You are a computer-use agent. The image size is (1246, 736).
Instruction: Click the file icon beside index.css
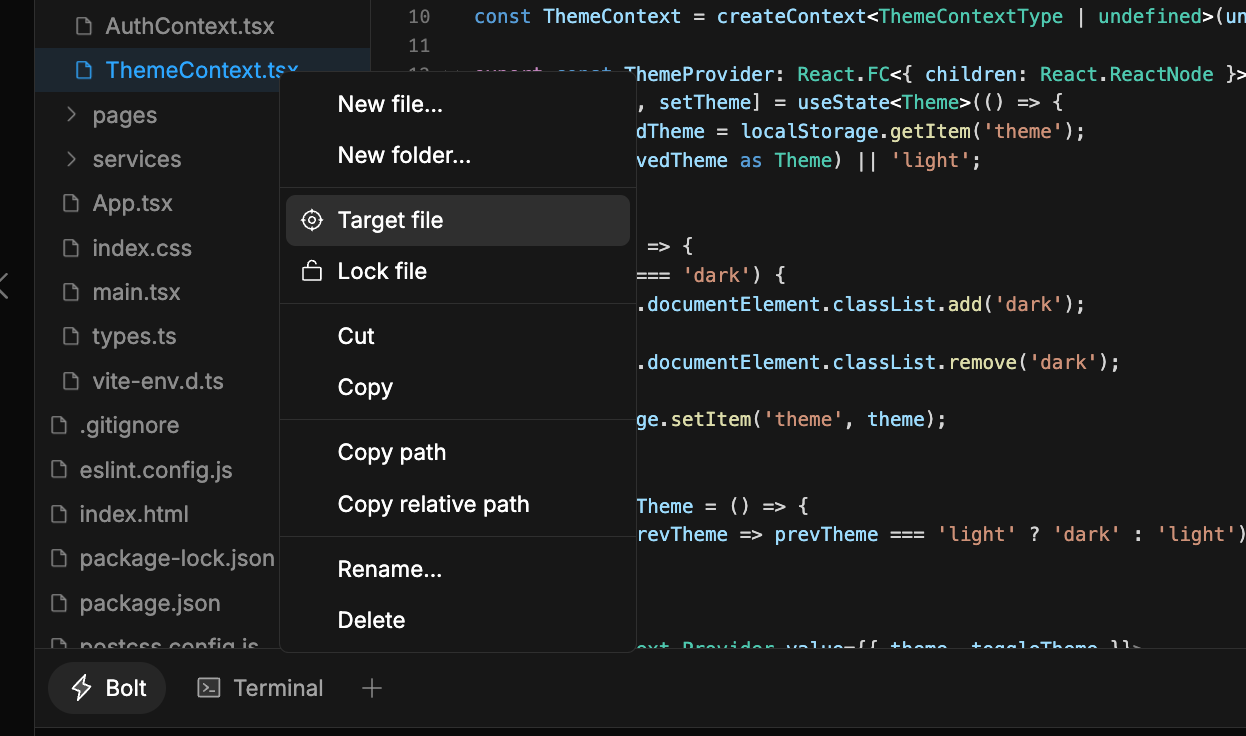70,247
